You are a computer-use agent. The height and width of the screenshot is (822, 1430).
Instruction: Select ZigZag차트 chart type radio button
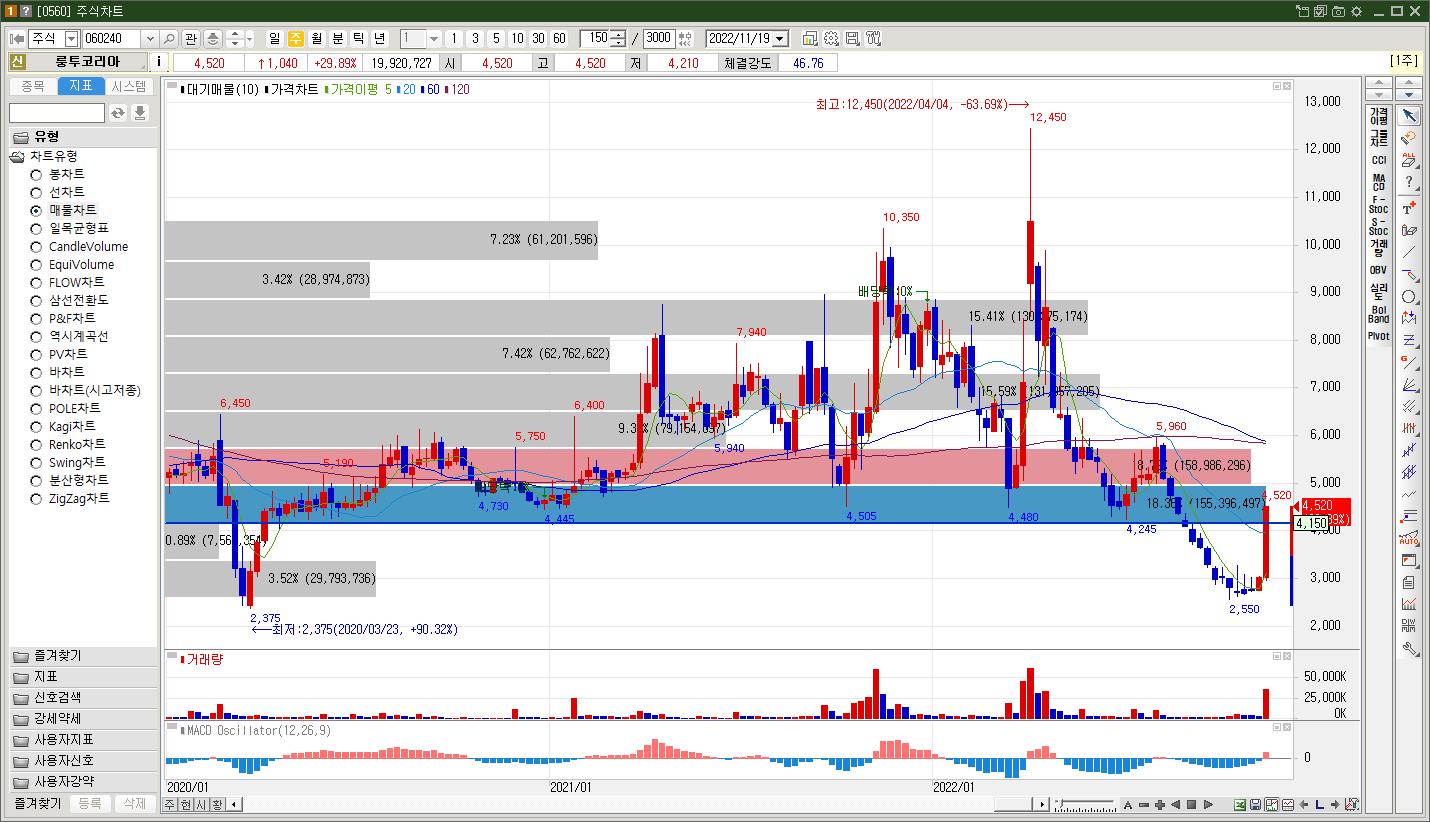tap(36, 499)
